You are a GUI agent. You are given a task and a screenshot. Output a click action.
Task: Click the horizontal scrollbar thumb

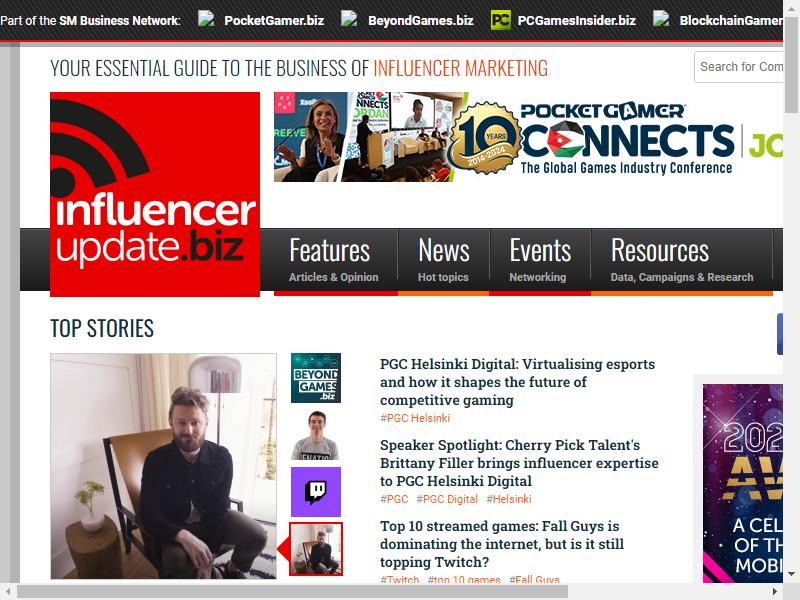(293, 592)
